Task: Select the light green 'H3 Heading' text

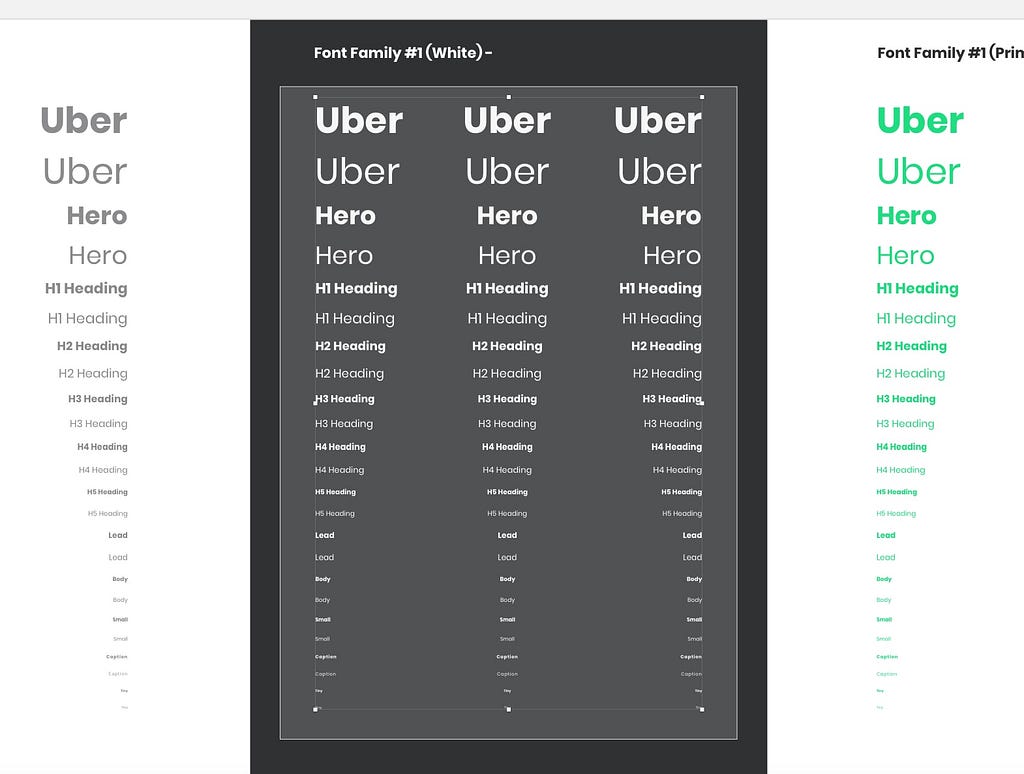Action: [x=905, y=424]
